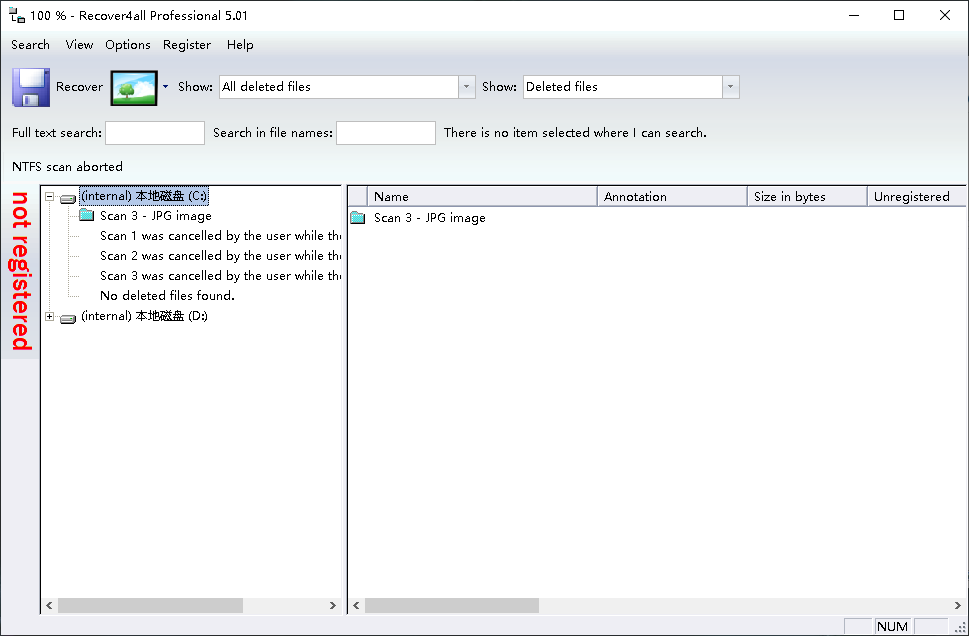
Task: Select 'Scan 3 - JPG image' in the tree
Action: [156, 216]
